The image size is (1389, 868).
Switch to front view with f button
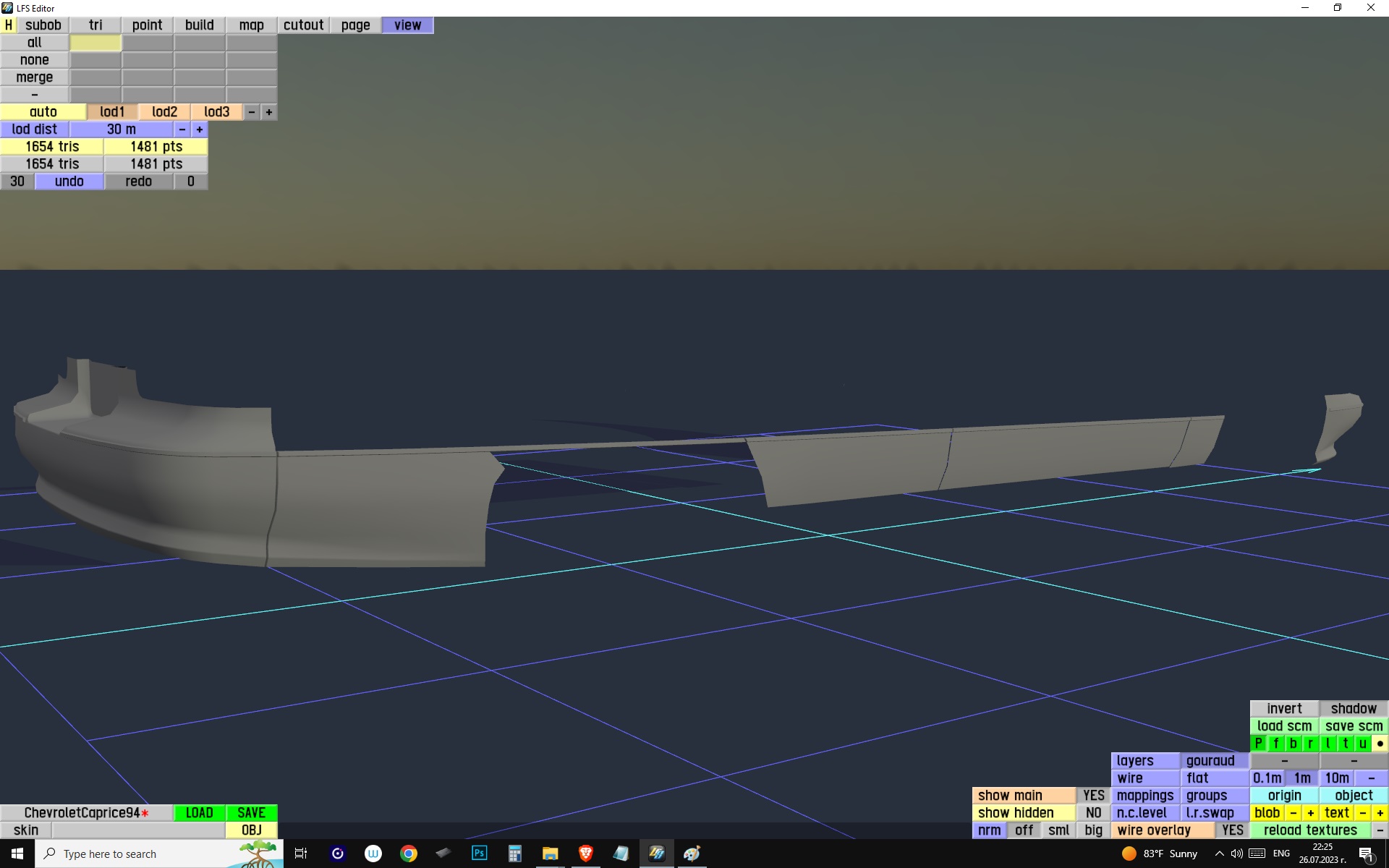[1275, 743]
